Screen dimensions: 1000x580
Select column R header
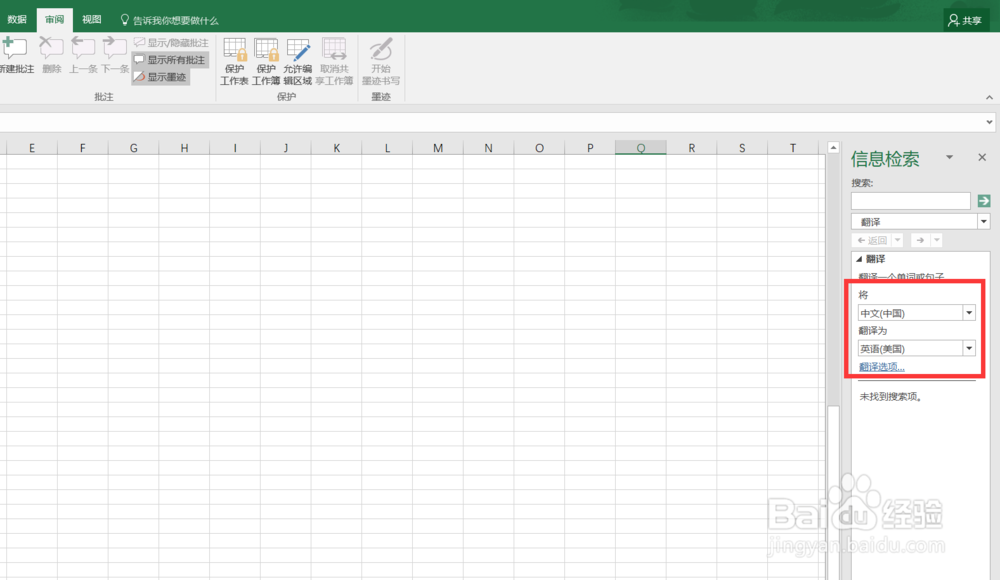click(691, 148)
